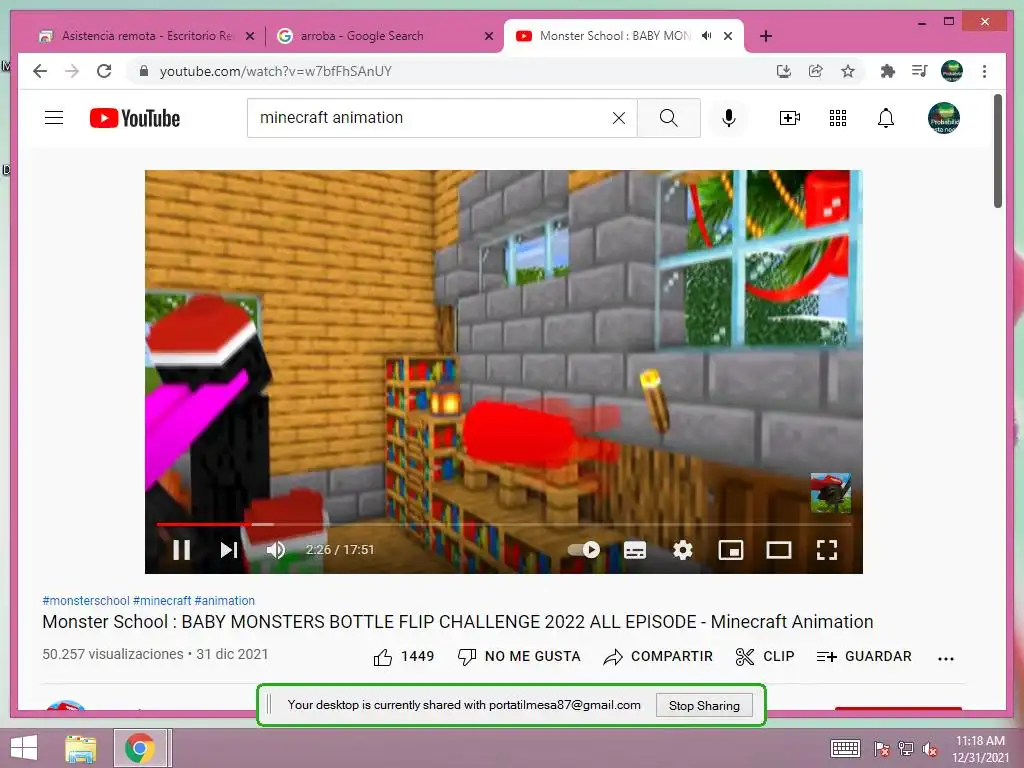Switch to miniplayer mode

[731, 550]
